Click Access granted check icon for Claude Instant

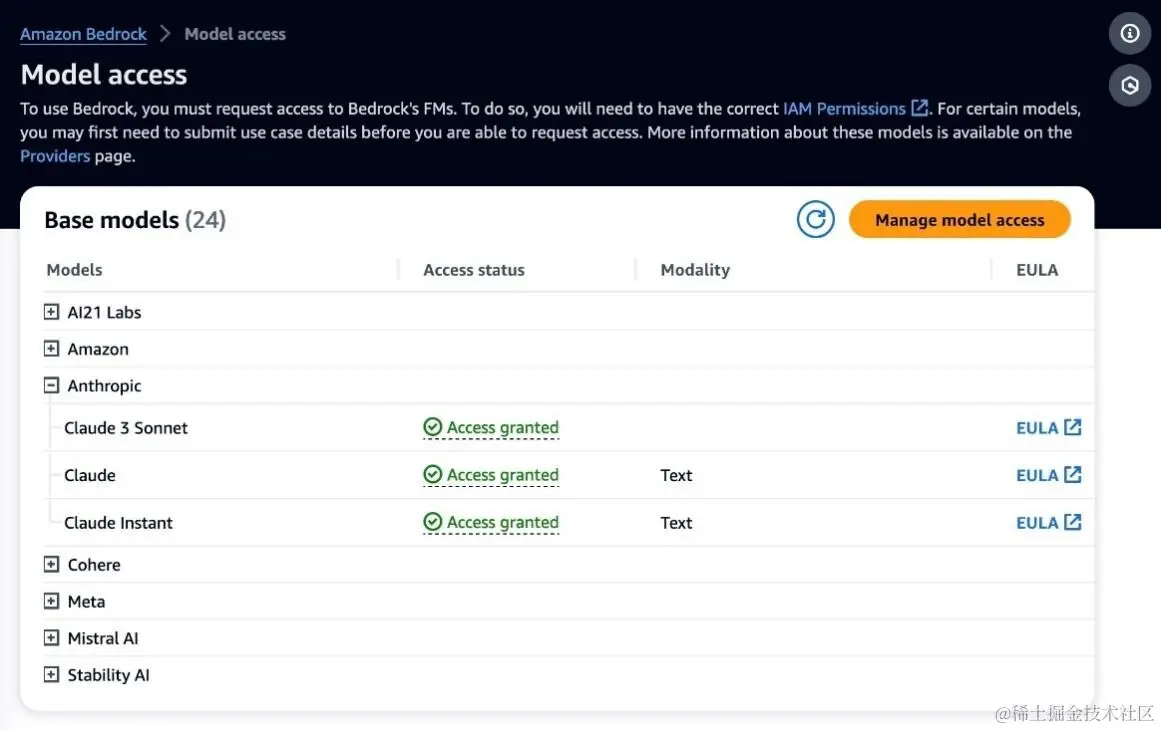click(432, 522)
